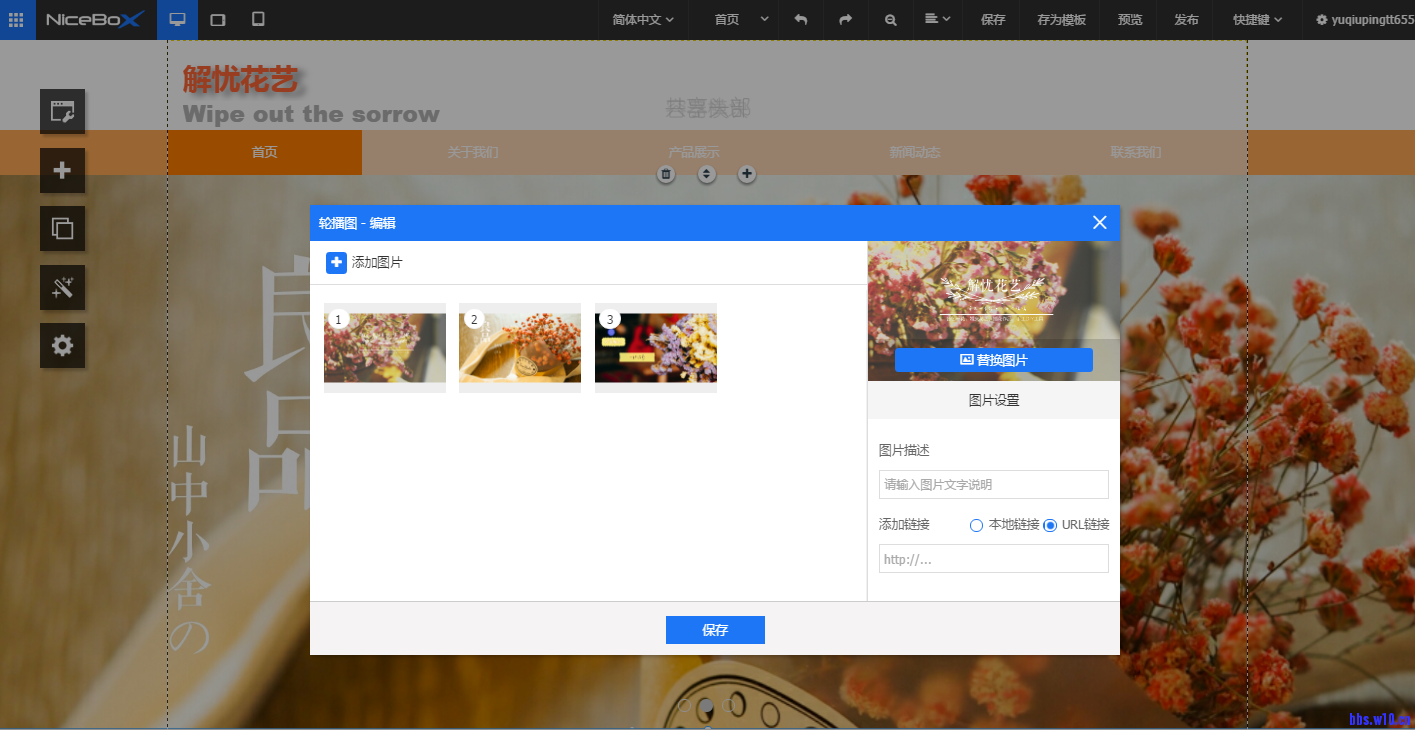1415x730 pixels.
Task: Open the 简体中文 language dropdown
Action: point(643,19)
